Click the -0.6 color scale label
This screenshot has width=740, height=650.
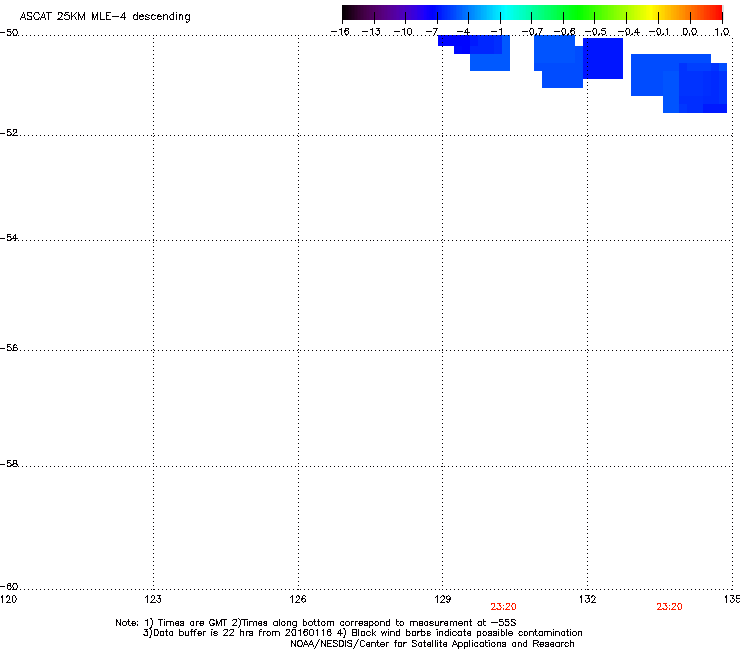[x=564, y=32]
